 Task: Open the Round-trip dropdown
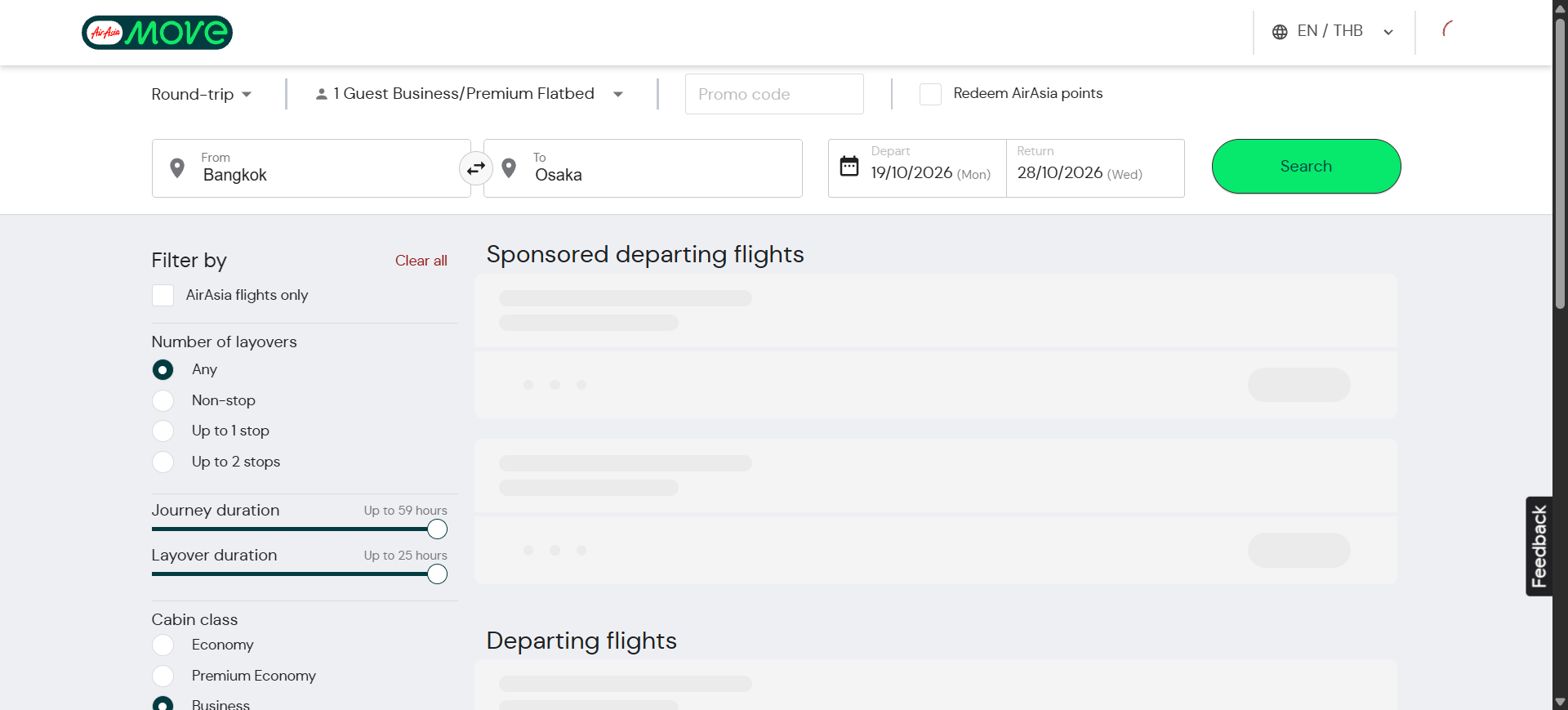(201, 95)
